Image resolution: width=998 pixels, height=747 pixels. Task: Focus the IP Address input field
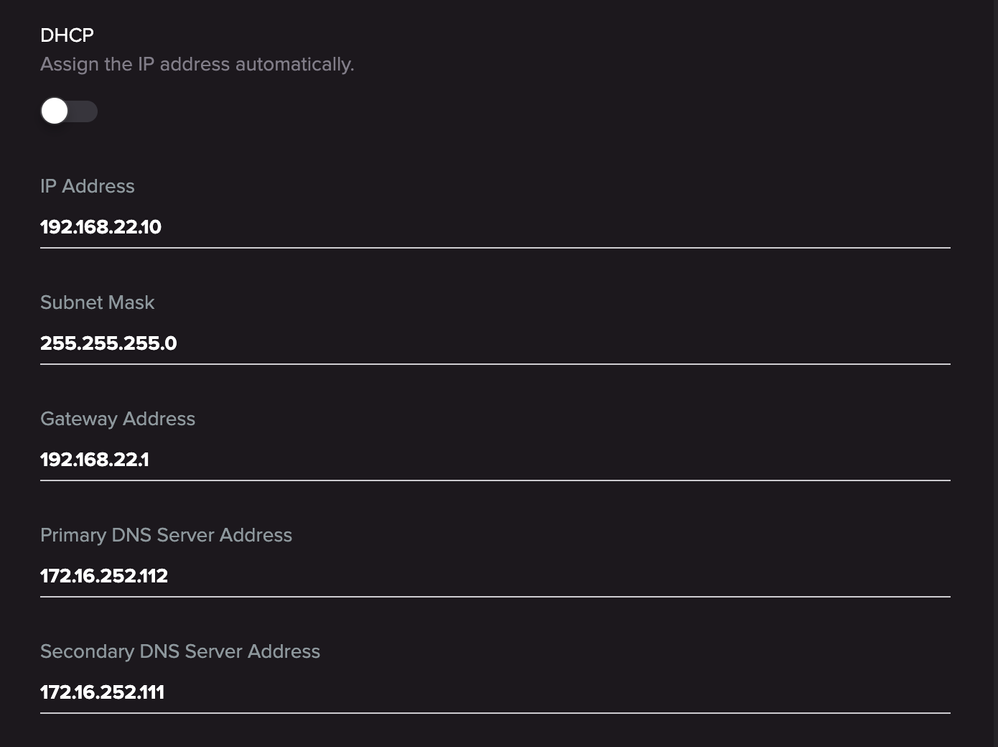pos(495,227)
